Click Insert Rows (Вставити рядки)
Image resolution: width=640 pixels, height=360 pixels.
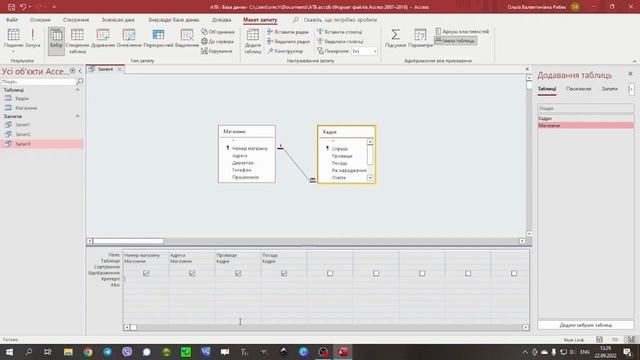point(288,32)
